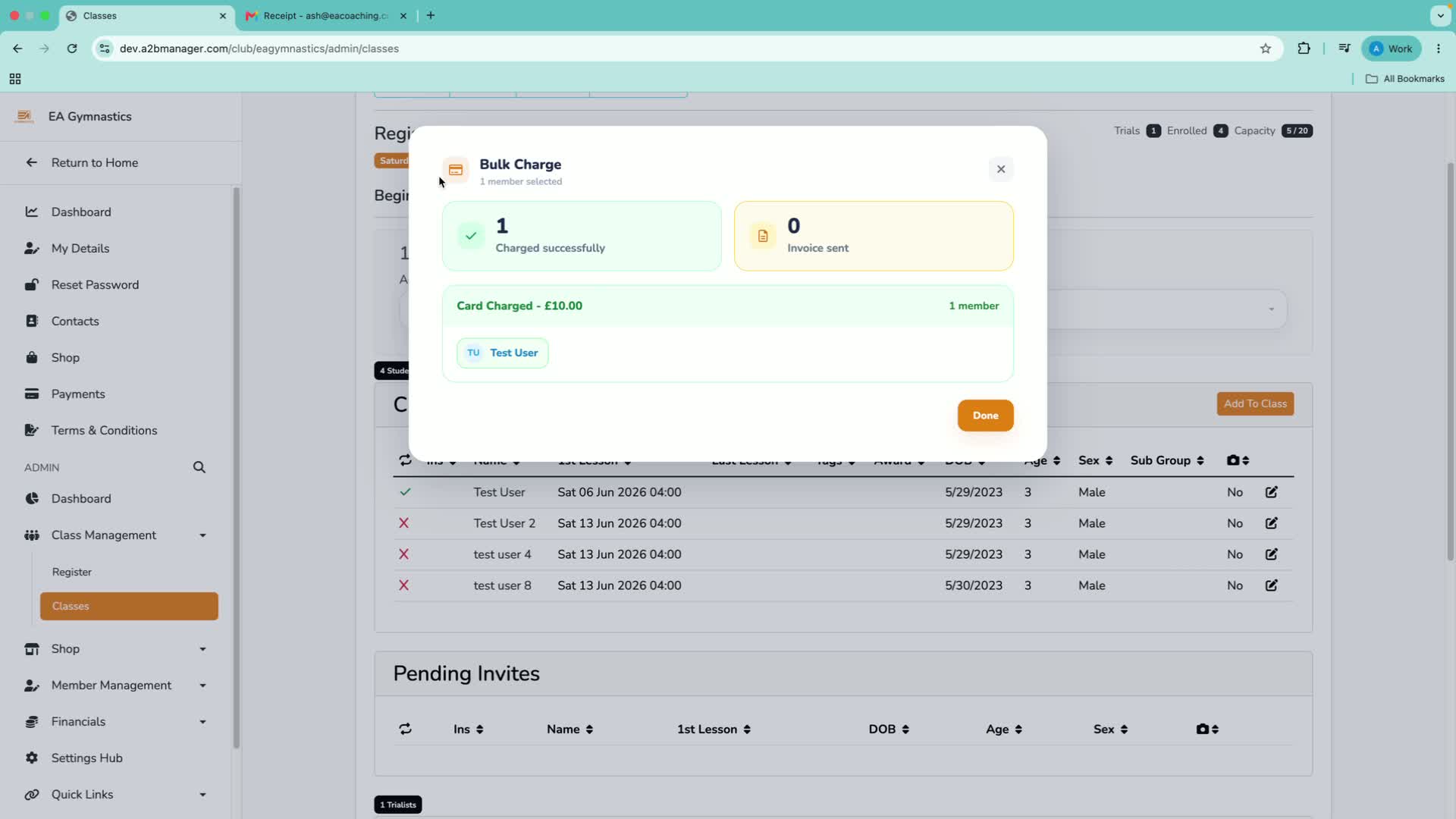The width and height of the screenshot is (1456, 819).
Task: Click the Add To Class button
Action: [1255, 403]
